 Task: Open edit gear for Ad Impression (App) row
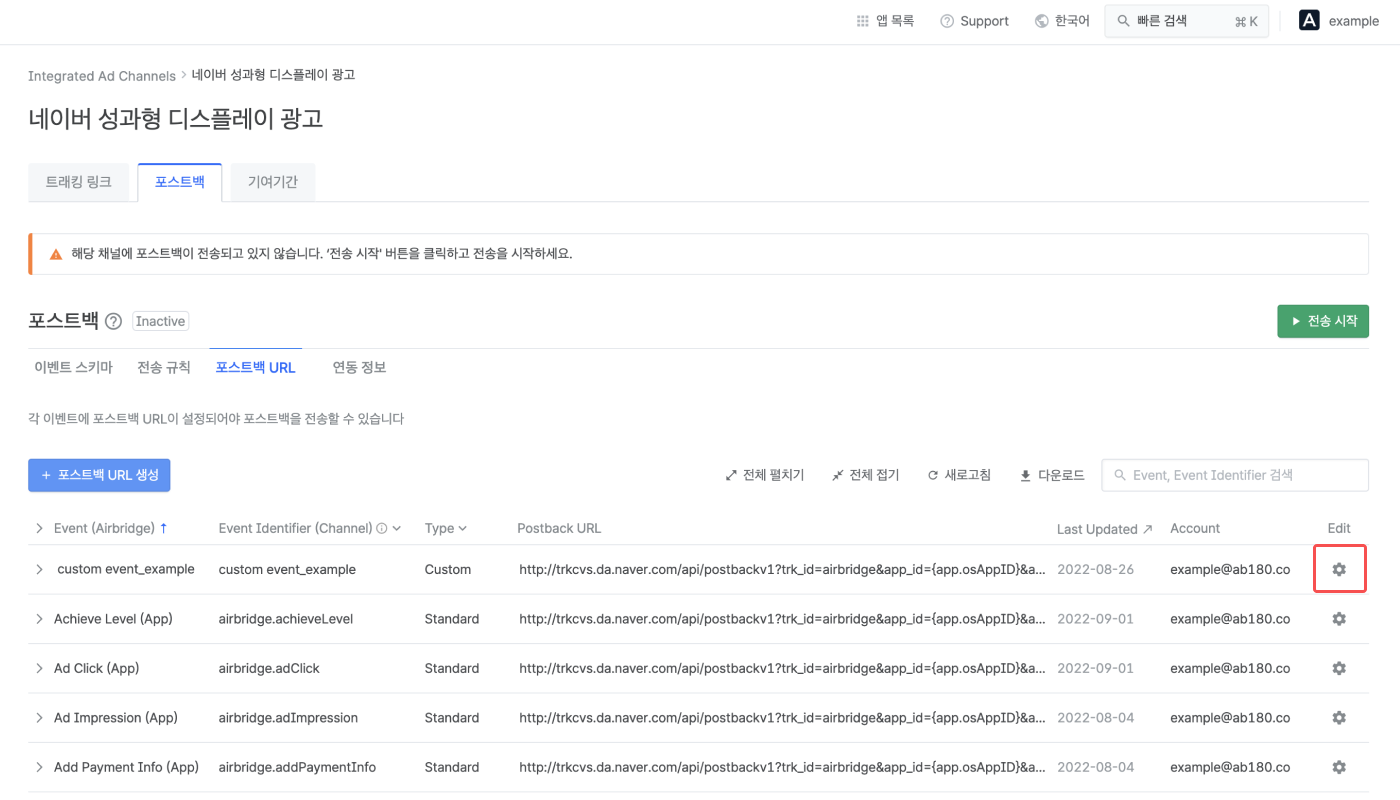[1339, 718]
